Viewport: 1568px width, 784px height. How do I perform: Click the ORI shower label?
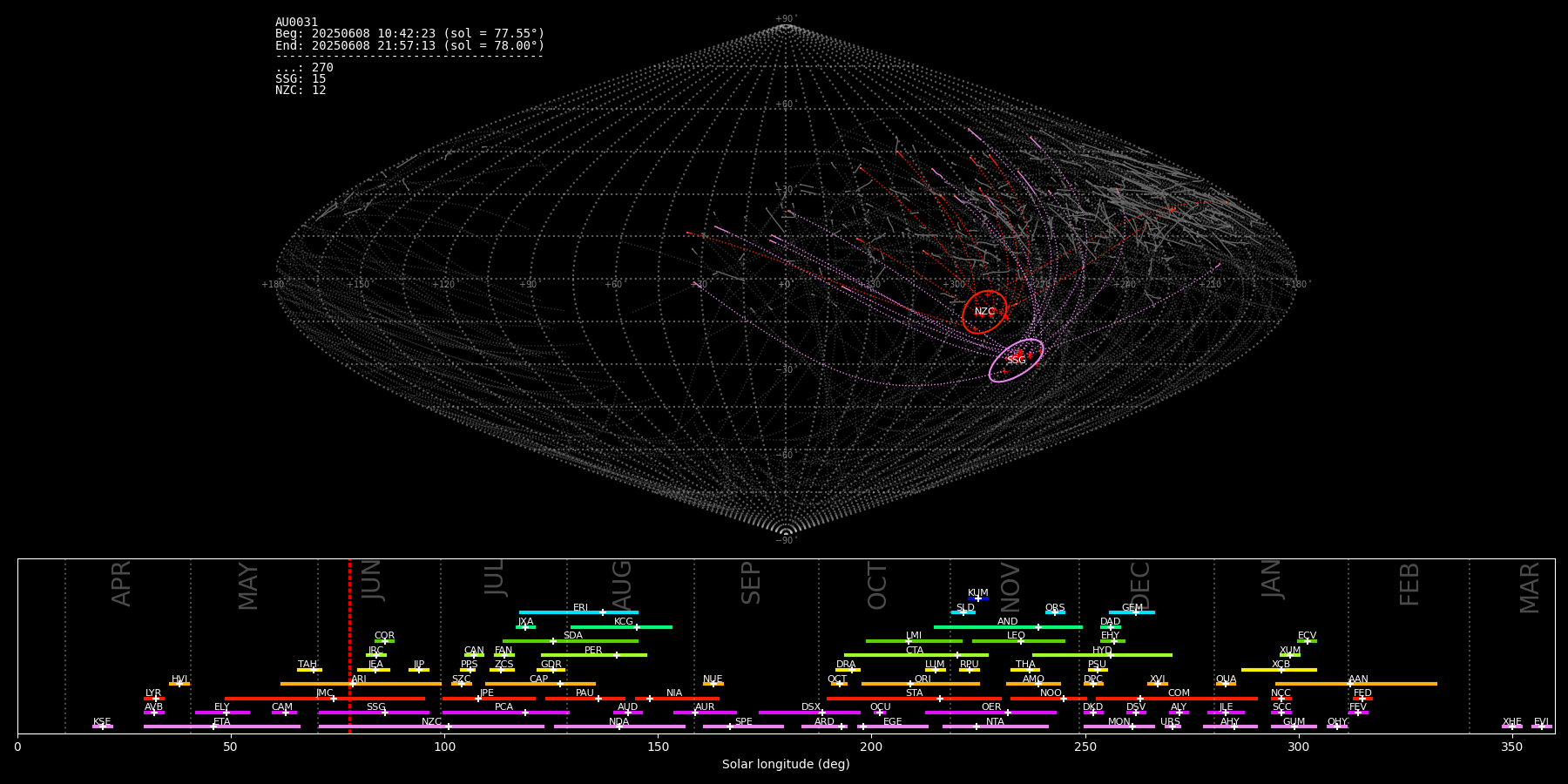pos(923,679)
